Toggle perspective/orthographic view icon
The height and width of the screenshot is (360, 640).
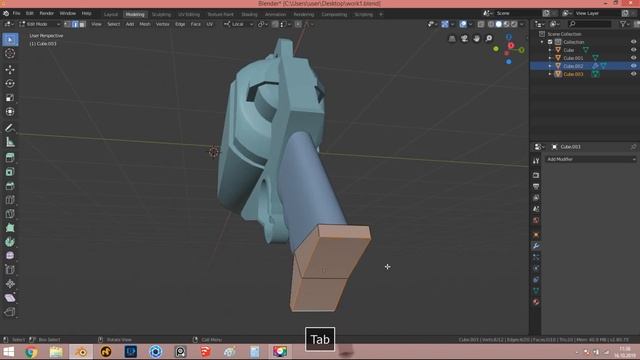point(452,39)
